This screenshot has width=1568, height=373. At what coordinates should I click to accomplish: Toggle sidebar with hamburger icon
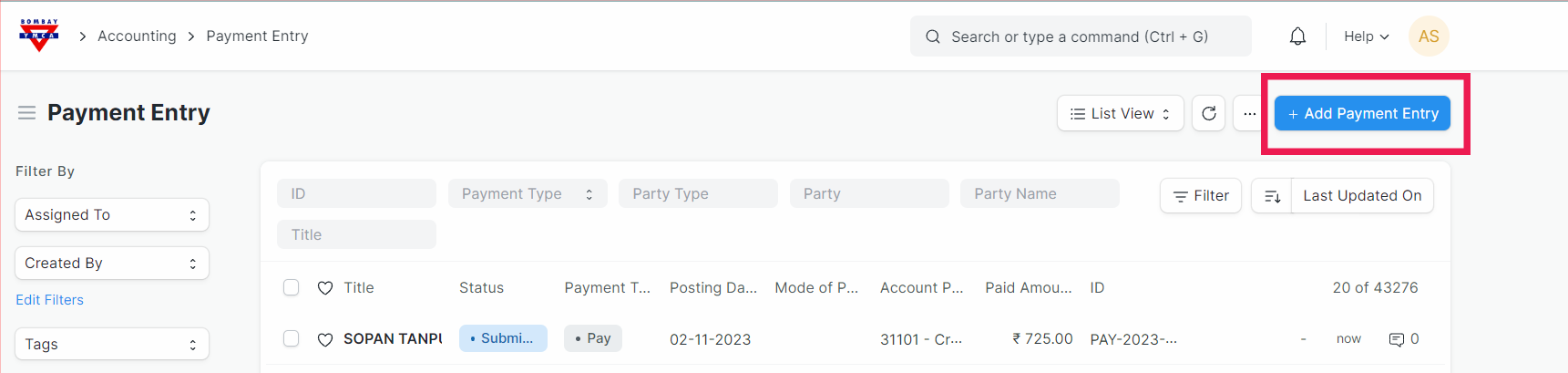[26, 113]
